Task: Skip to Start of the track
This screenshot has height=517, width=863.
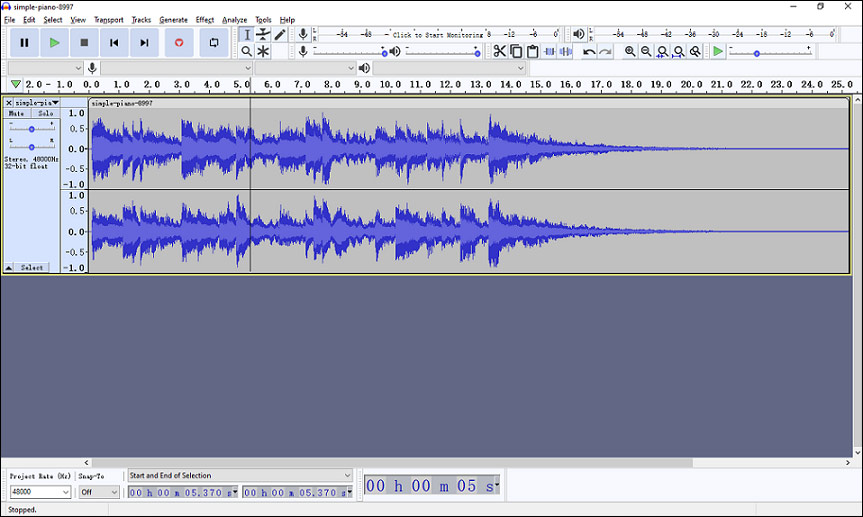Action: pyautogui.click(x=114, y=42)
